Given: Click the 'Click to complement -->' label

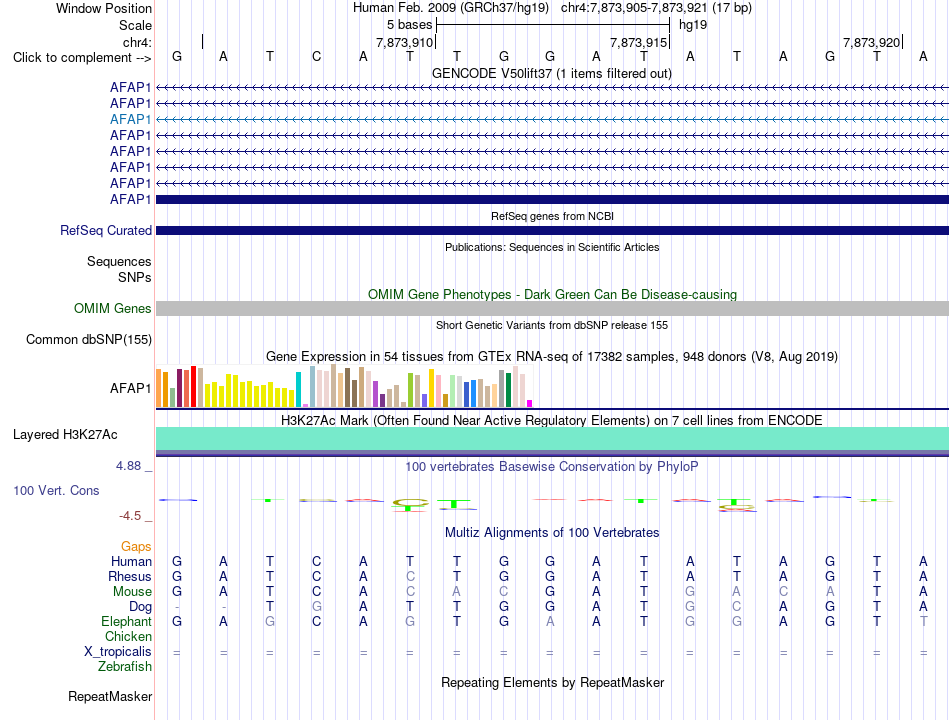Looking at the screenshot, I should point(82,58).
